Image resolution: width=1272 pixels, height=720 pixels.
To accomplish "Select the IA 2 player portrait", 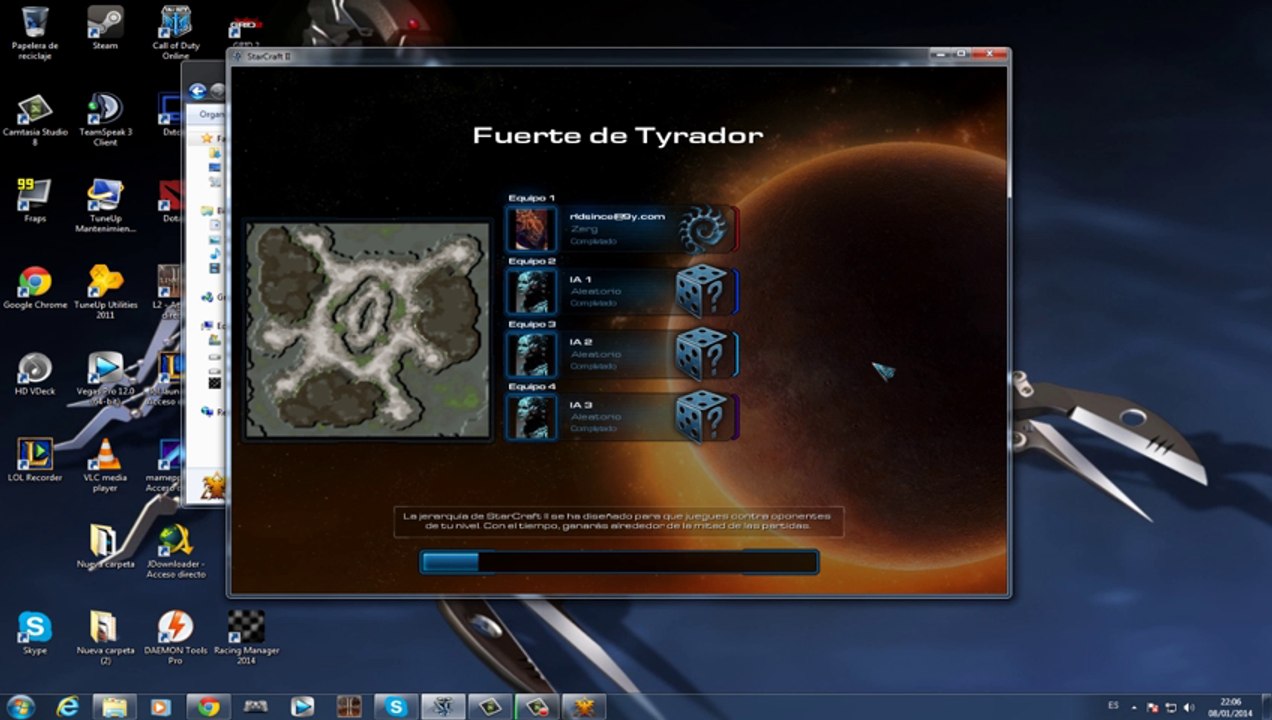I will (x=531, y=354).
